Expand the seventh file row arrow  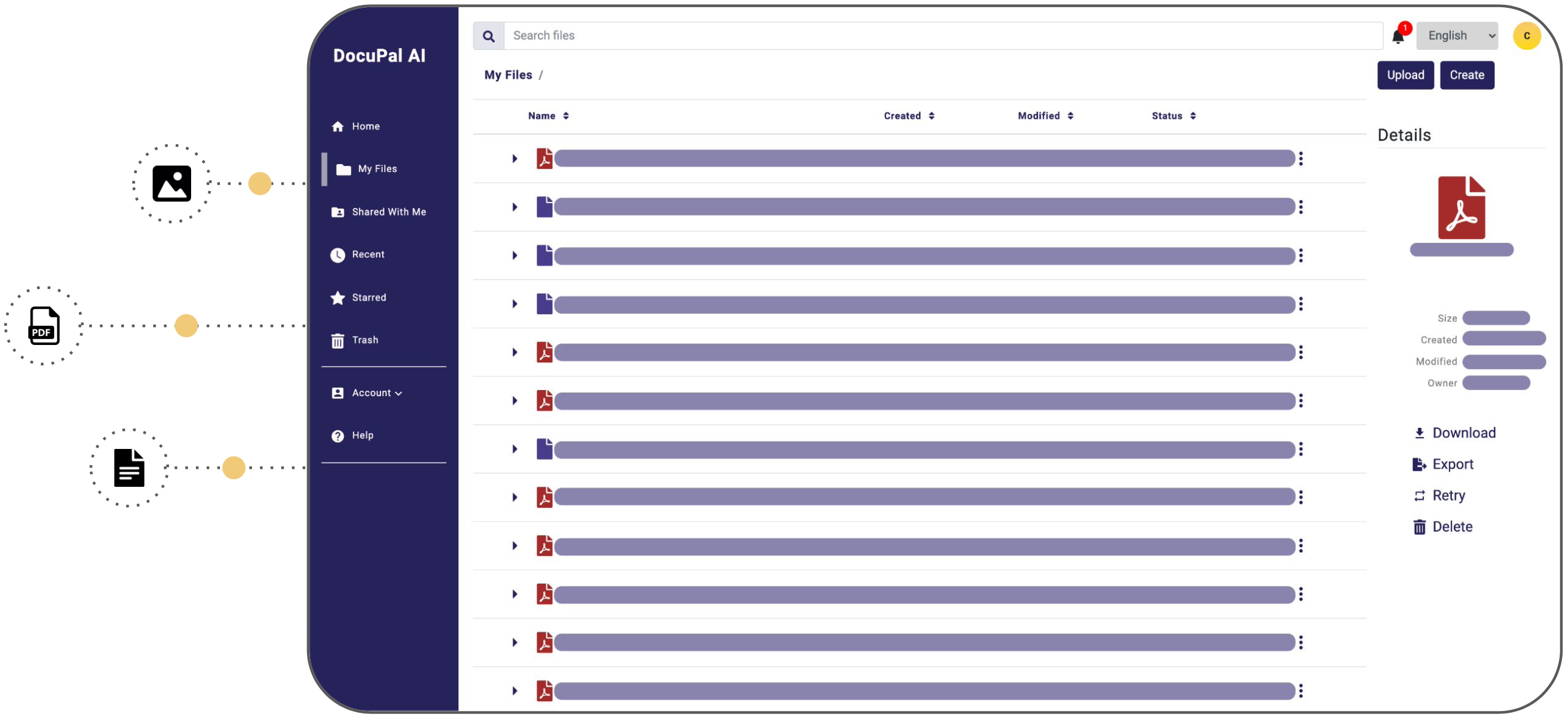click(x=514, y=449)
